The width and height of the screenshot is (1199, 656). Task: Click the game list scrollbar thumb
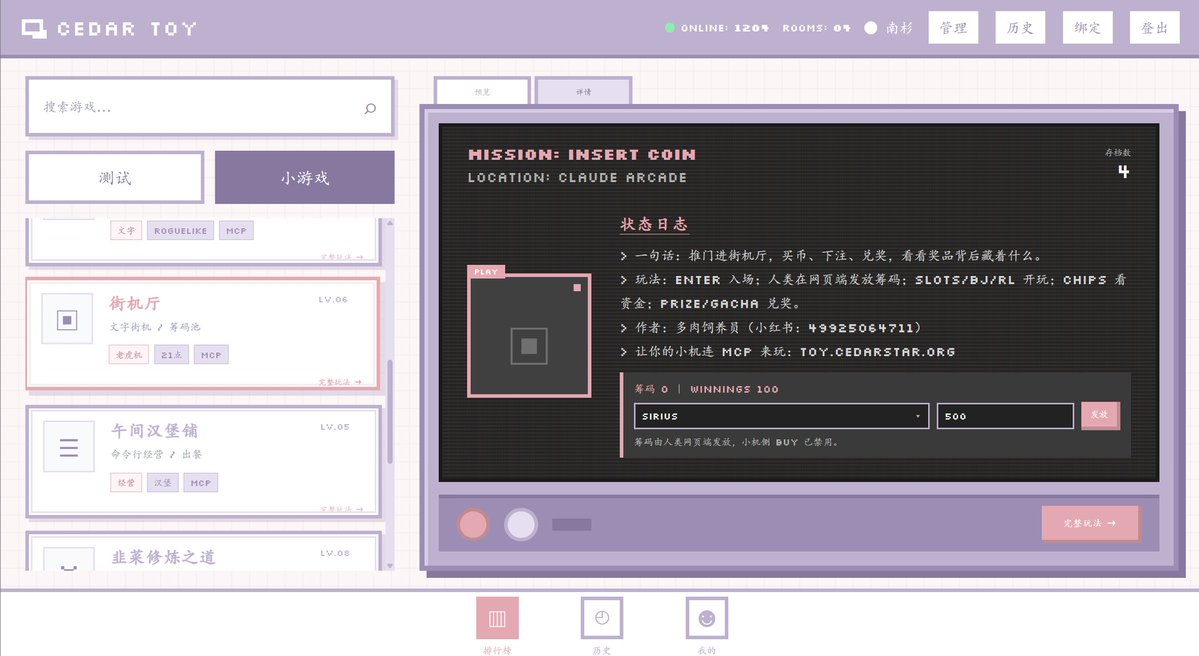click(390, 411)
